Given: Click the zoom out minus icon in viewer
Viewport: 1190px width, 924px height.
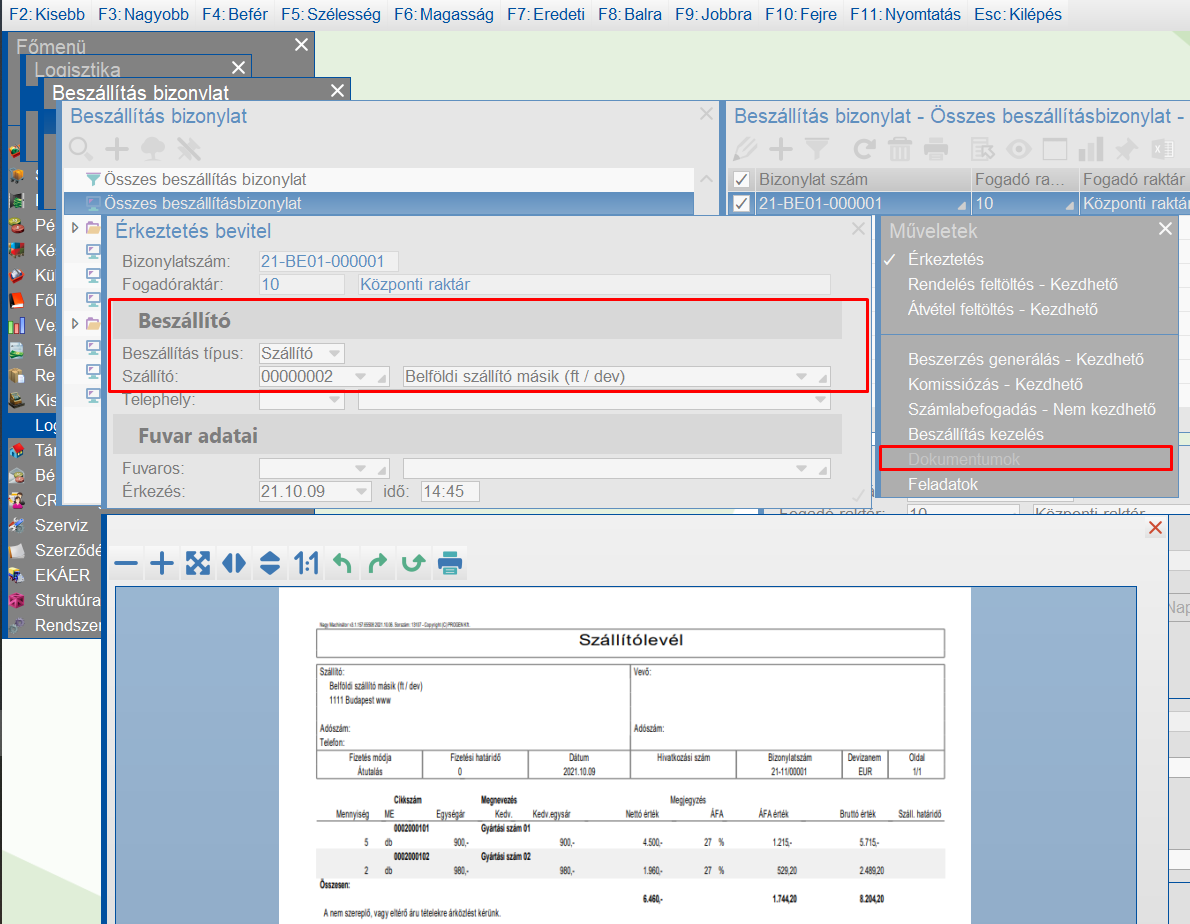Looking at the screenshot, I should [x=126, y=564].
